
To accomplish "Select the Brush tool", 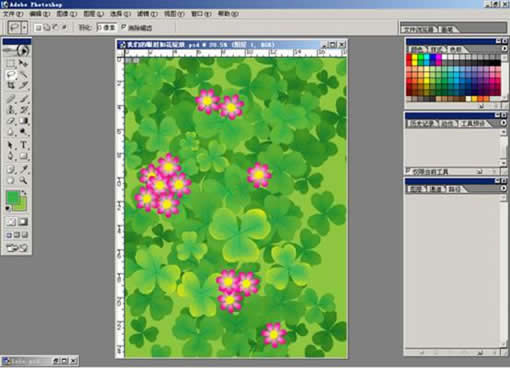I will [23, 99].
